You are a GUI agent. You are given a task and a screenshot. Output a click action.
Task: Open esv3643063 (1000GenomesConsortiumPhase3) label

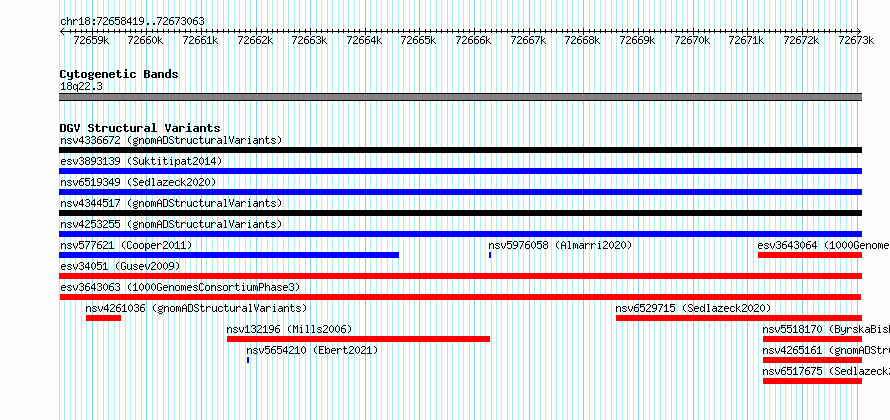[180, 287]
